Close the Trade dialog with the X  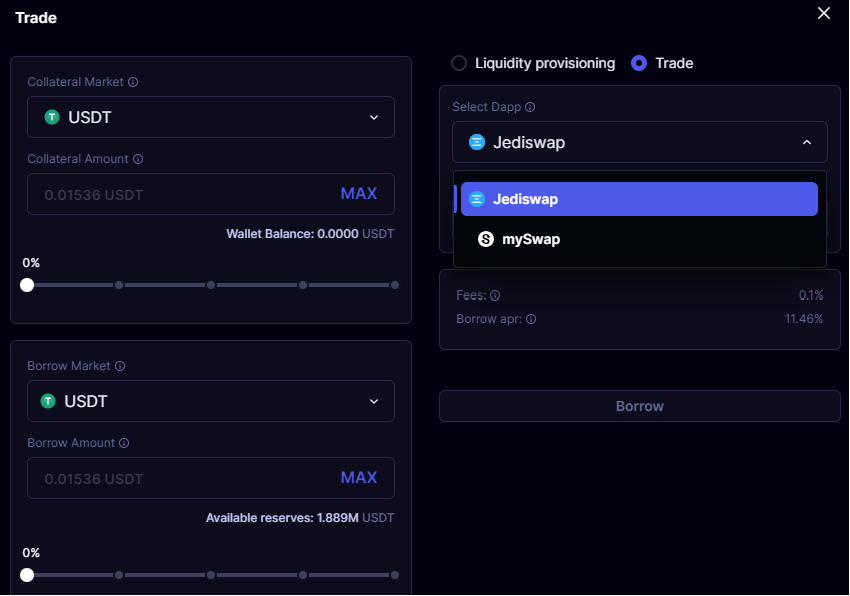click(x=823, y=14)
